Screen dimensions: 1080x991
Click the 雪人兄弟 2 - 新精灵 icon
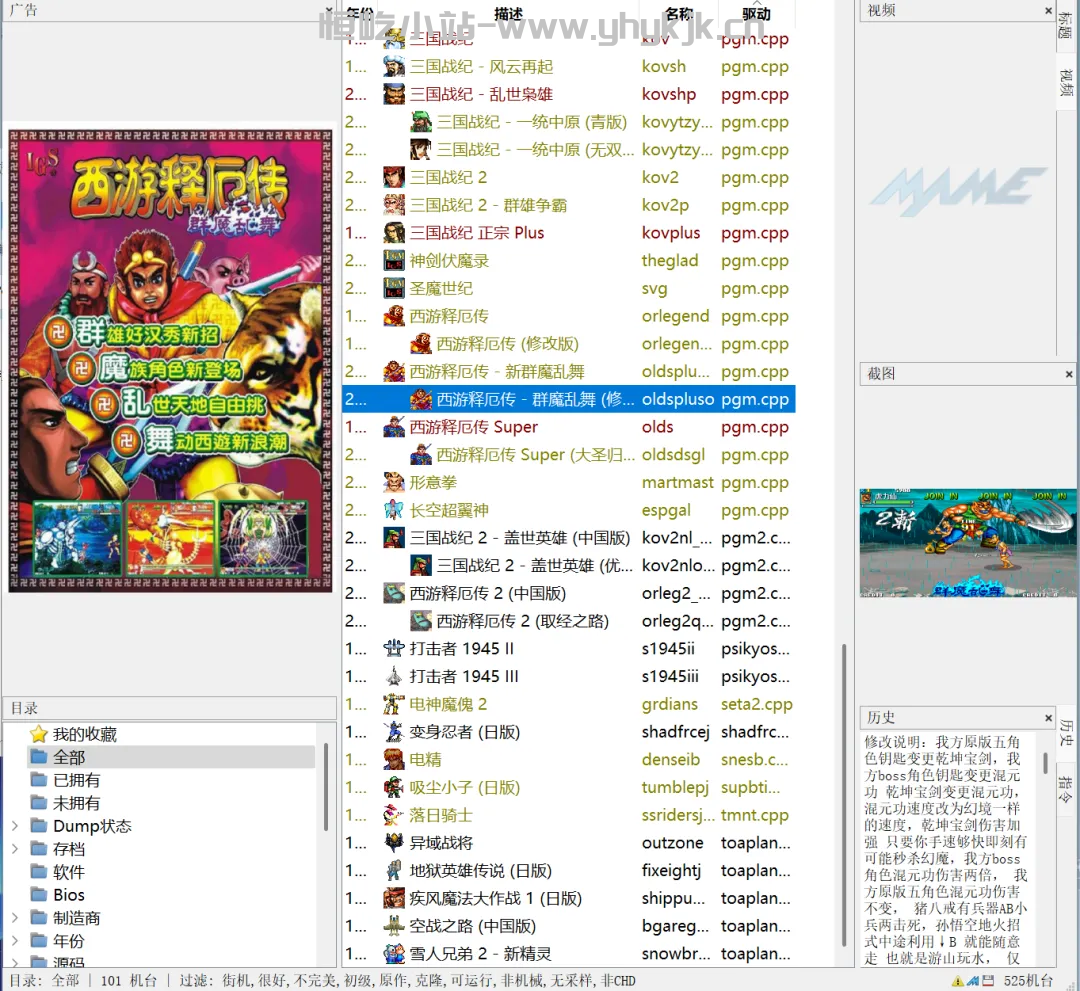click(394, 954)
